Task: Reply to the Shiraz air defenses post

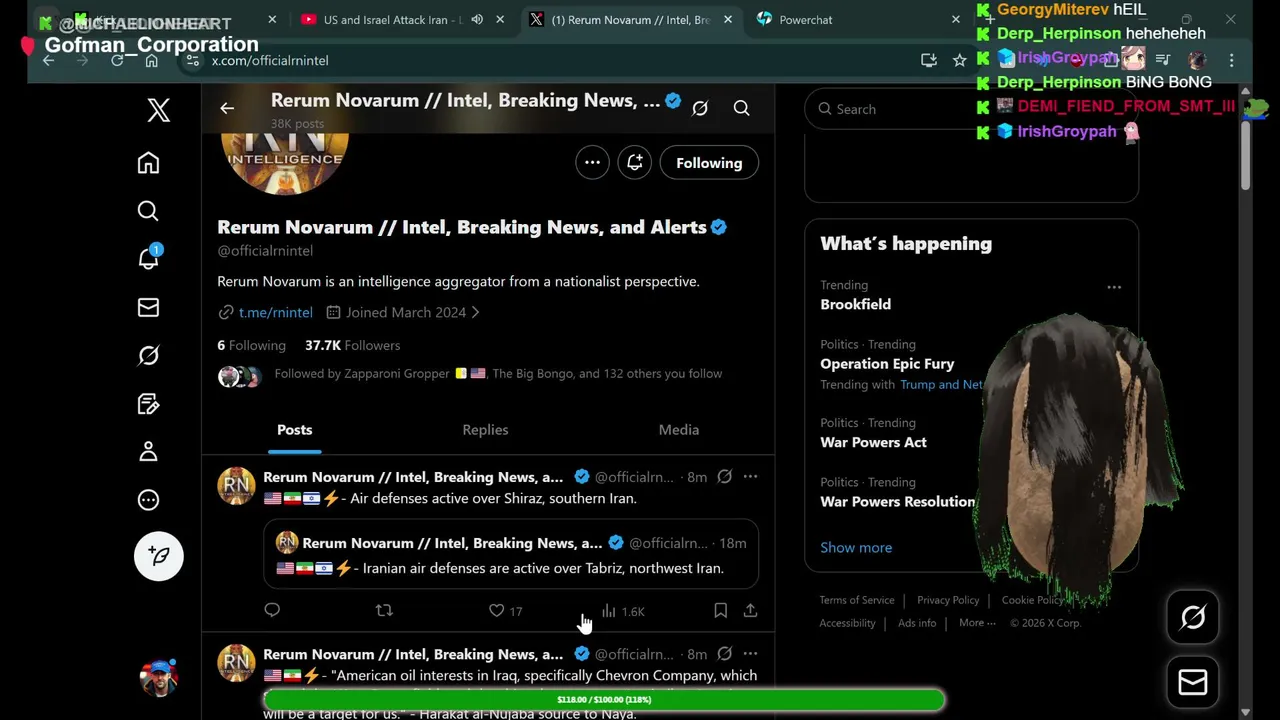Action: (272, 610)
